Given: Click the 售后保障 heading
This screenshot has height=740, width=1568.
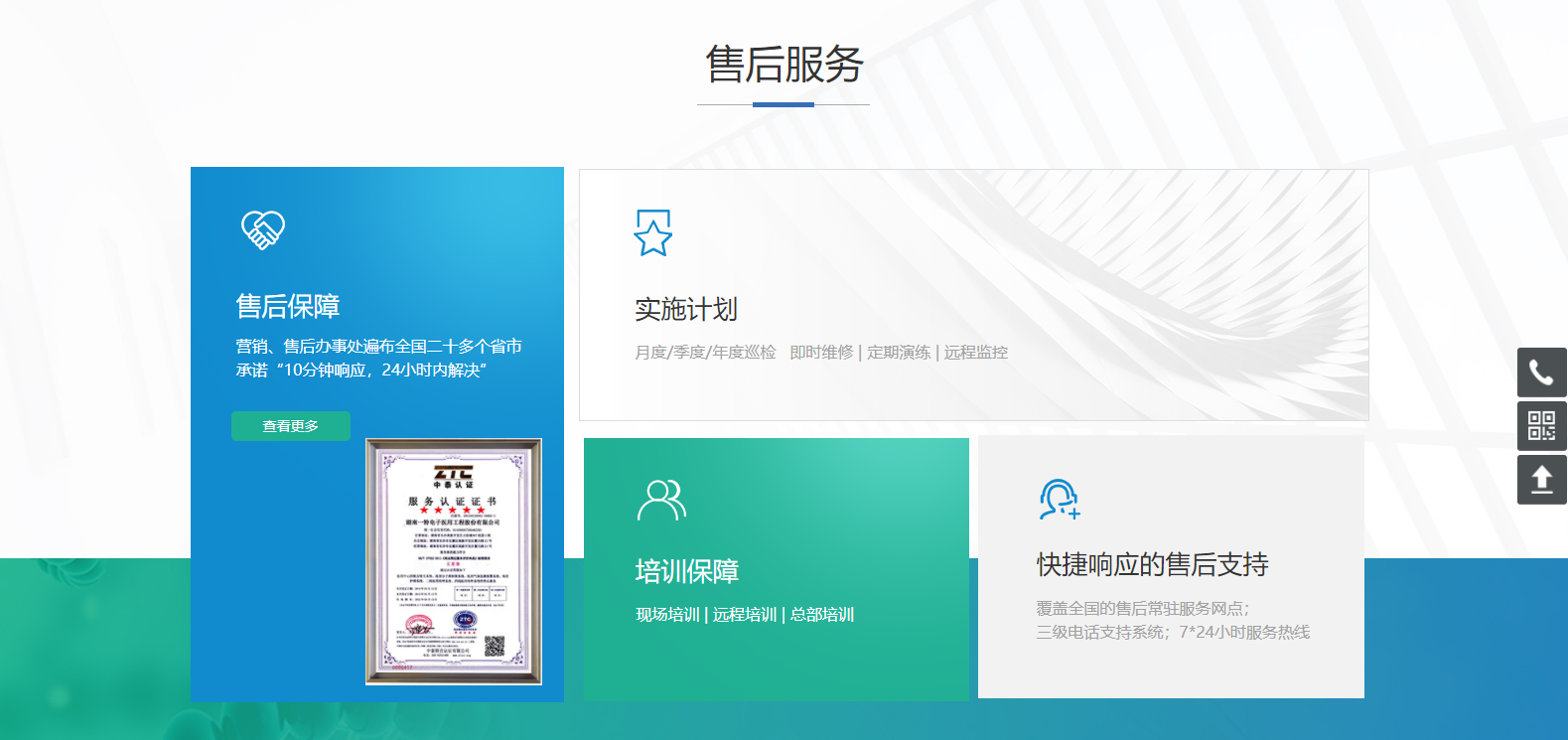Looking at the screenshot, I should point(288,306).
